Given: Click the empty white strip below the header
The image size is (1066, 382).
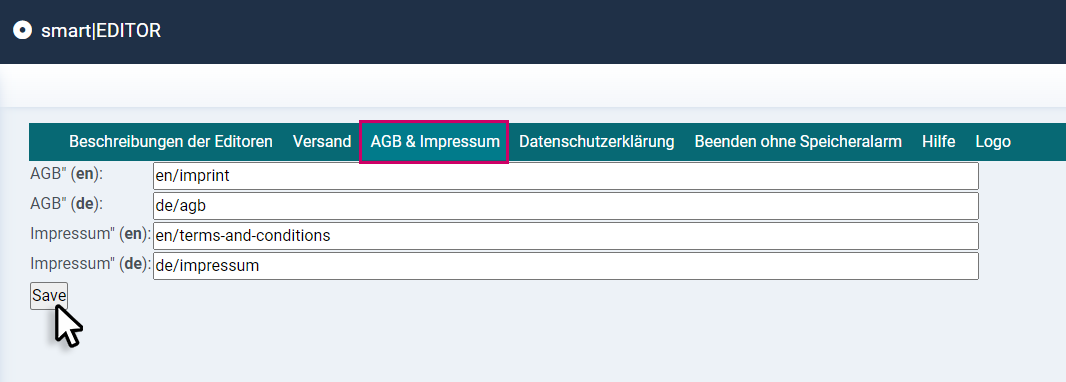Looking at the screenshot, I should click(x=533, y=85).
